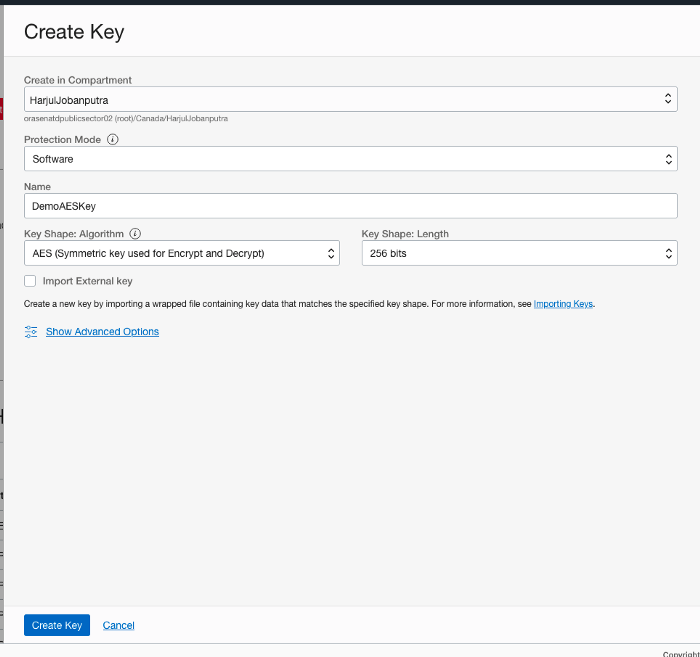The height and width of the screenshot is (657, 700).
Task: Click the compartment dropdown chevron arrows
Action: point(668,99)
